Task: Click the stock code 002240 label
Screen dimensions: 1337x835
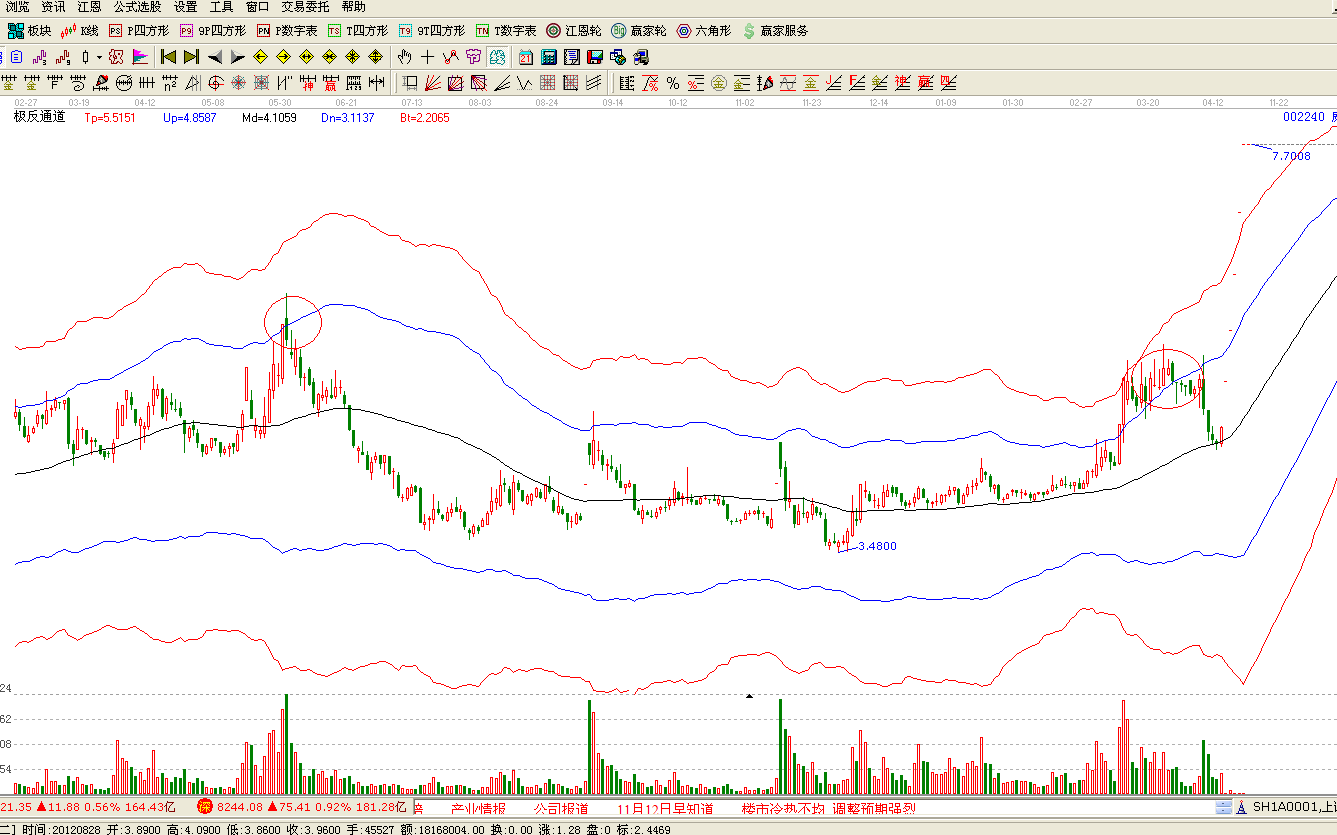Action: pyautogui.click(x=1302, y=117)
